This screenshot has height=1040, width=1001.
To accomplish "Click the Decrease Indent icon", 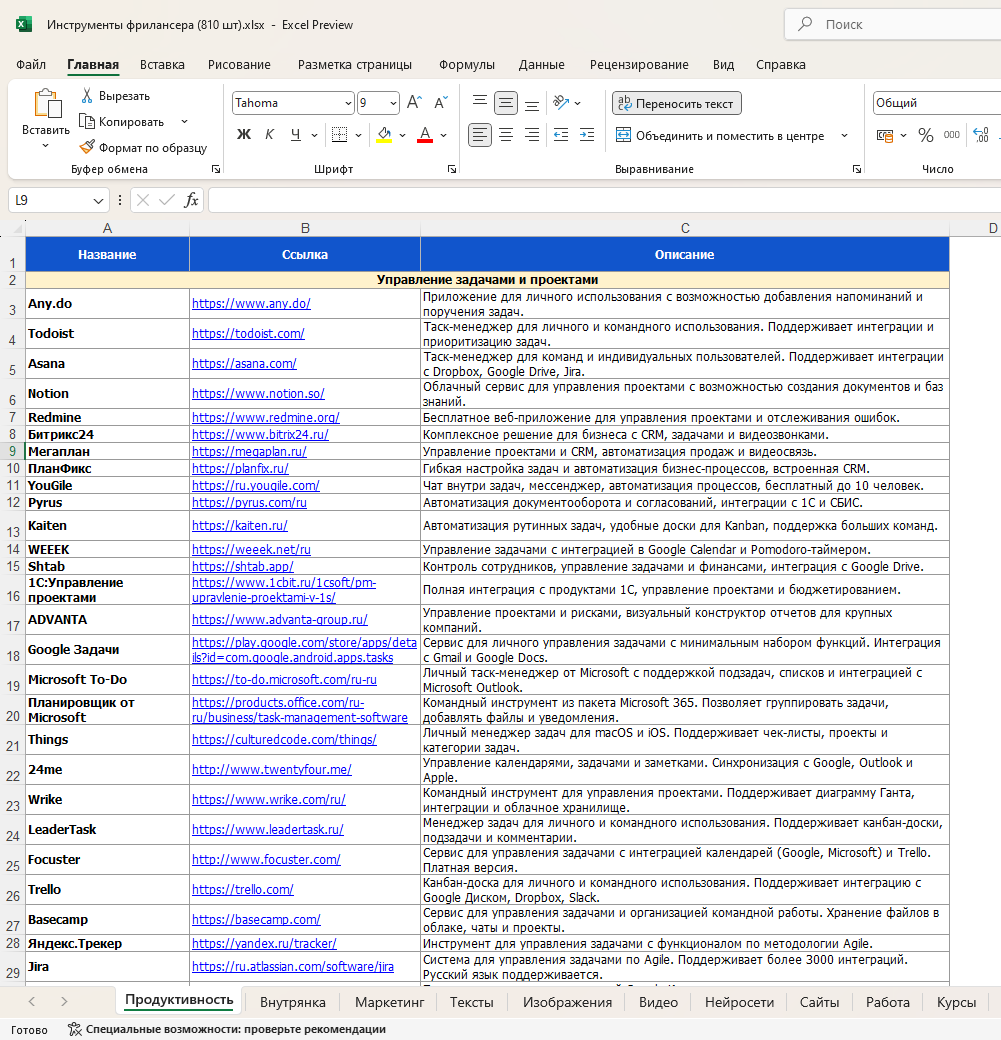I will (x=561, y=135).
